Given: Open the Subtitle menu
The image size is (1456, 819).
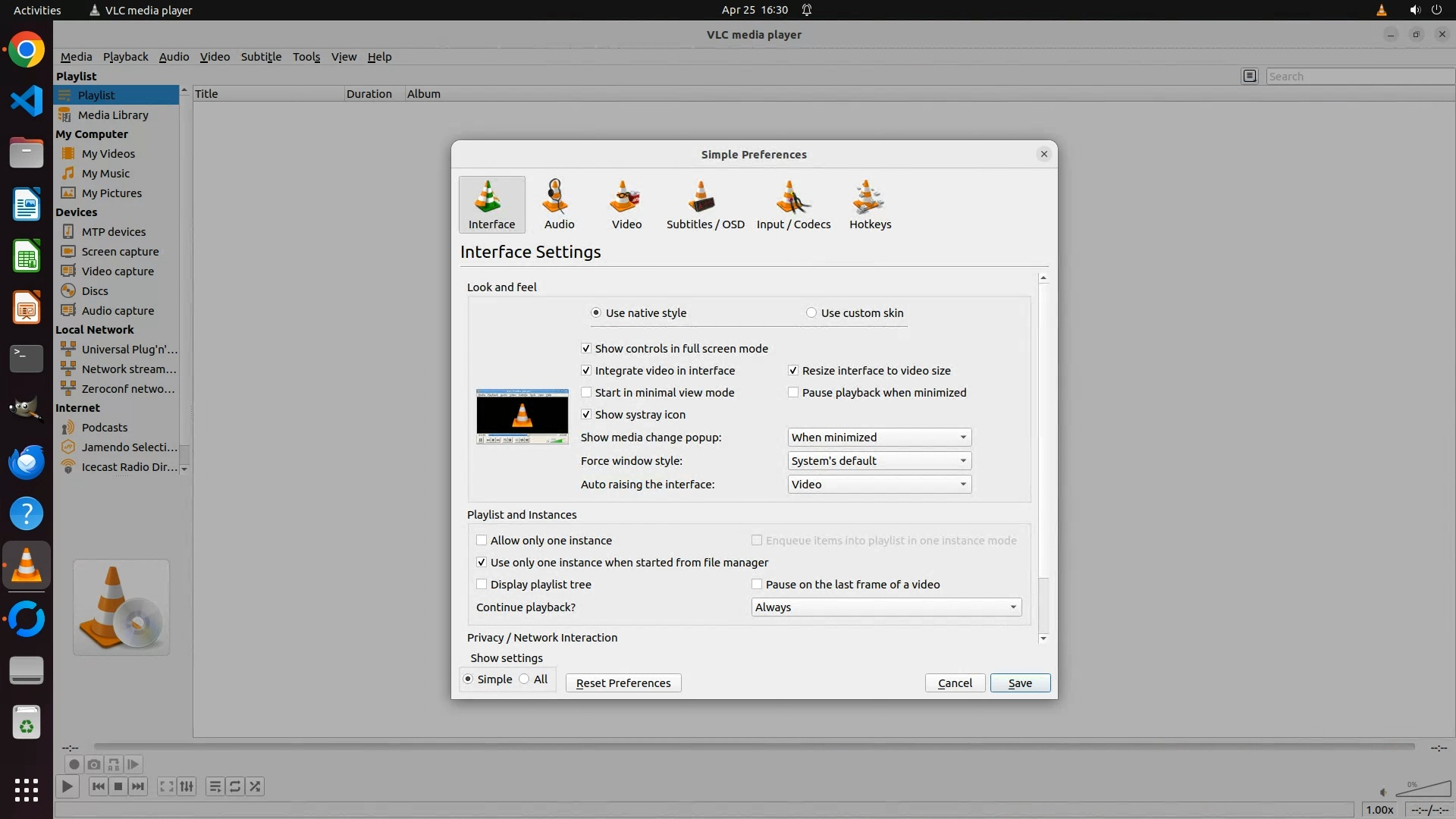Looking at the screenshot, I should coord(261,57).
